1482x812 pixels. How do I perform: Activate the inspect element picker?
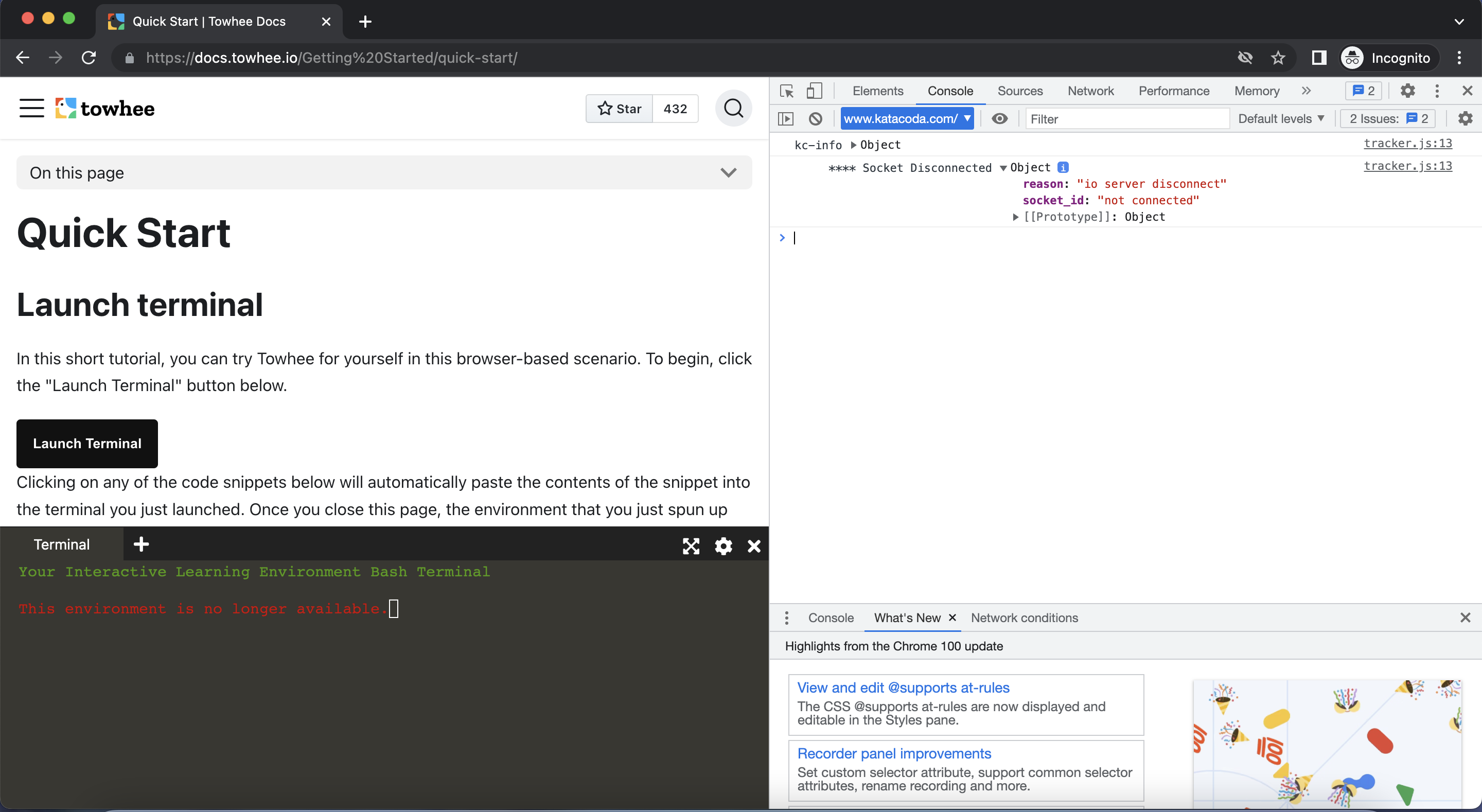click(786, 91)
